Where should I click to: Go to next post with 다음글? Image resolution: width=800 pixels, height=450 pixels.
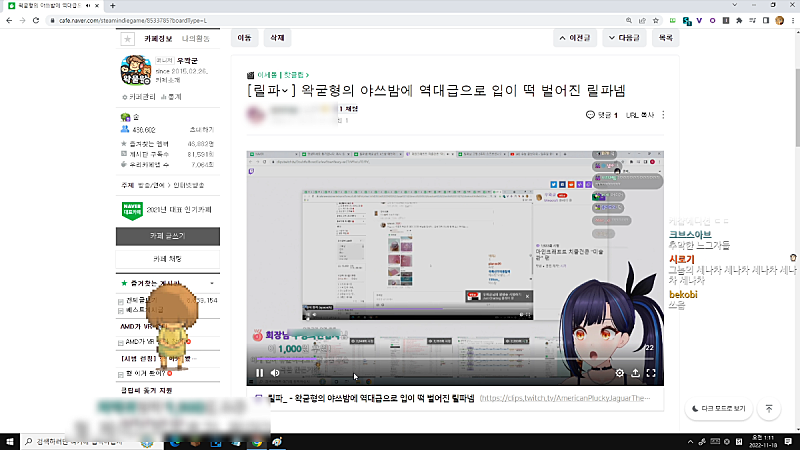pos(624,38)
